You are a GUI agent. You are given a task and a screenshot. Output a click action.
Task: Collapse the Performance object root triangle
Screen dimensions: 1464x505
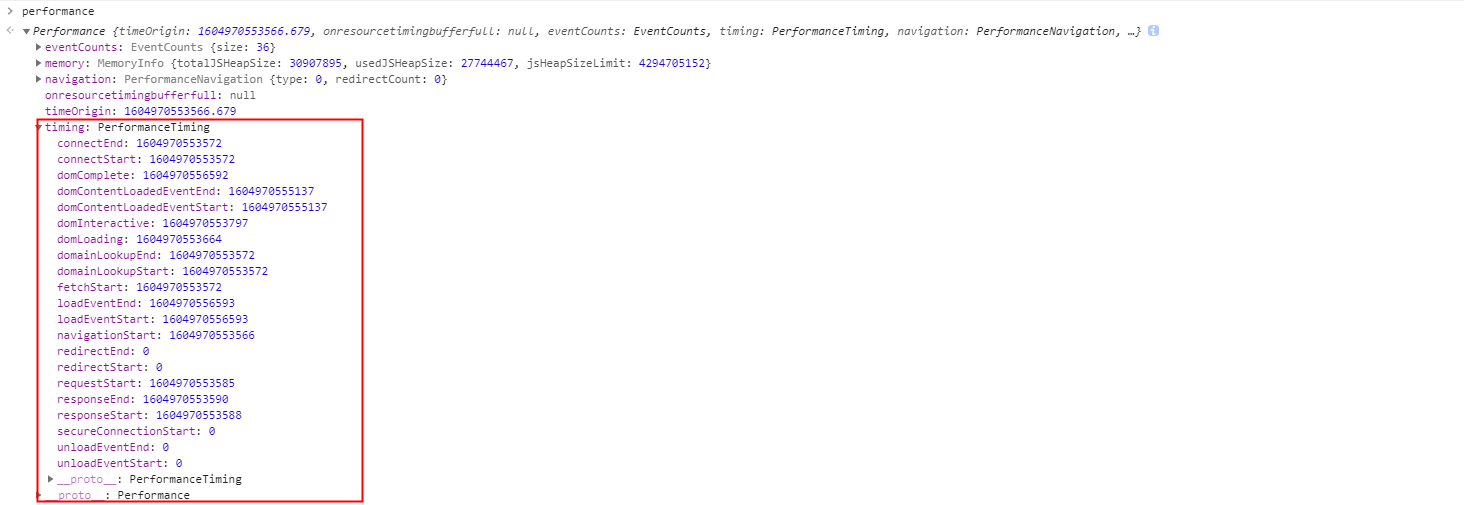pyautogui.click(x=26, y=31)
